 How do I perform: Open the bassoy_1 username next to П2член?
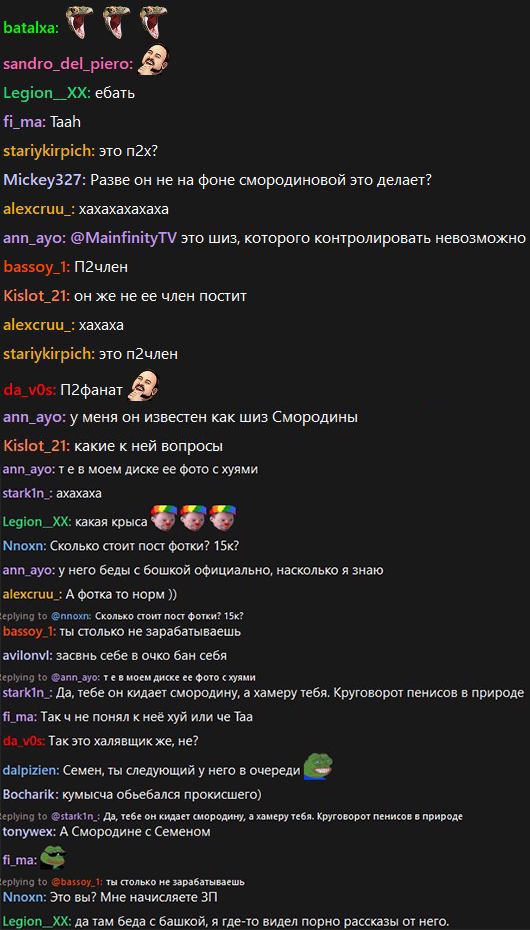(36, 267)
